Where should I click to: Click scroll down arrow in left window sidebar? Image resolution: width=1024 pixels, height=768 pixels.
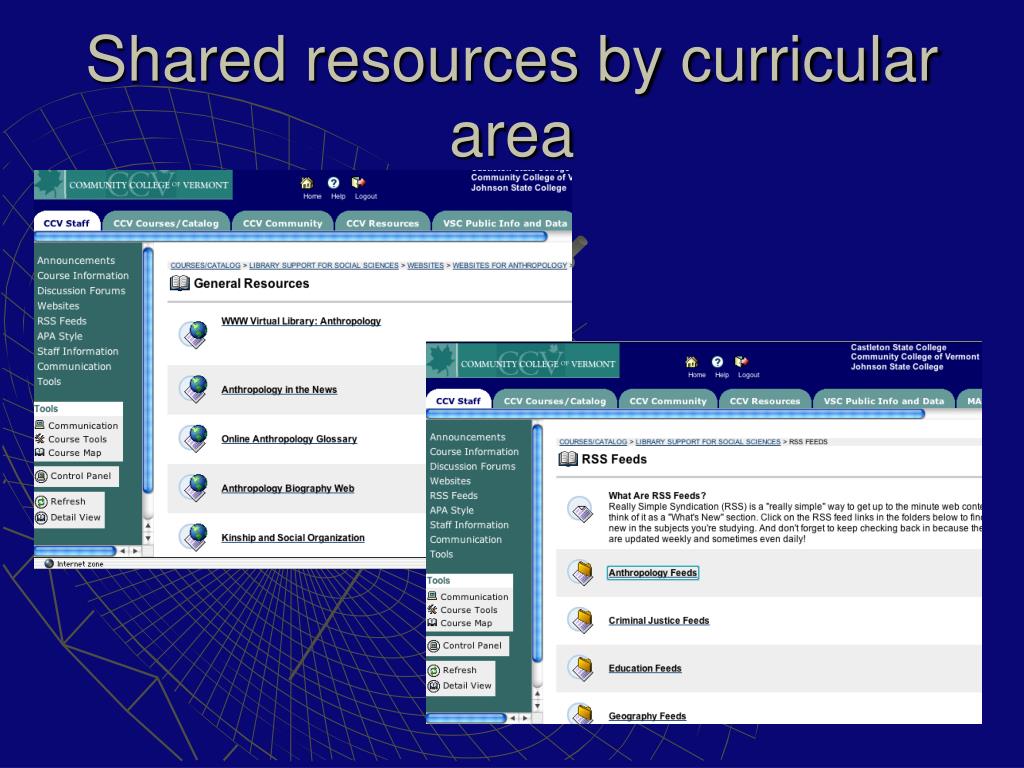point(148,539)
